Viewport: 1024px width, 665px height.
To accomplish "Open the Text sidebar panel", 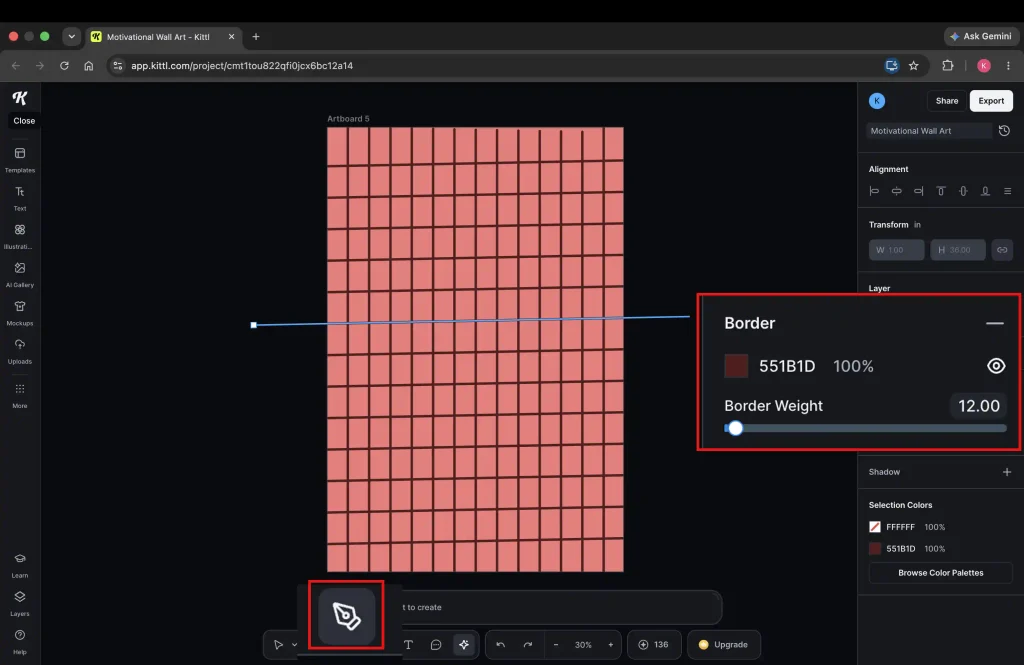I will pyautogui.click(x=20, y=198).
